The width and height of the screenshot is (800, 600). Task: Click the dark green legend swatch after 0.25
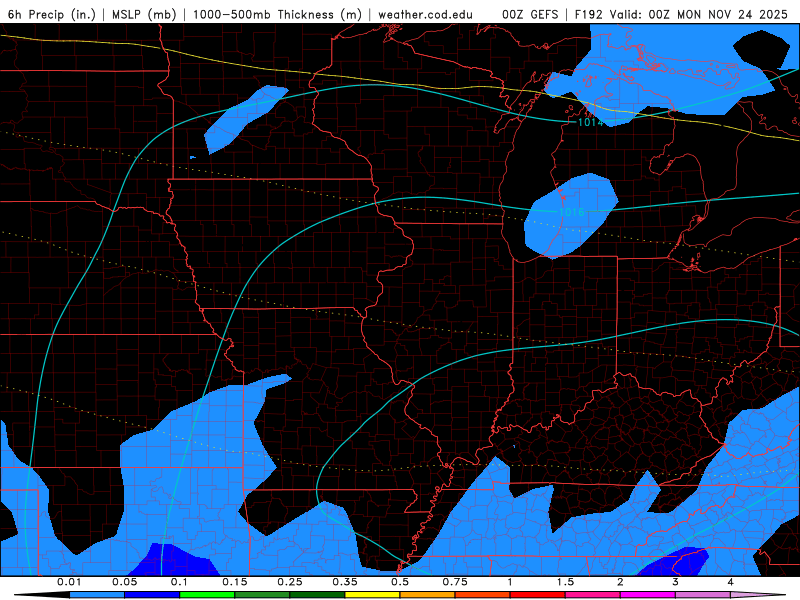click(x=317, y=595)
